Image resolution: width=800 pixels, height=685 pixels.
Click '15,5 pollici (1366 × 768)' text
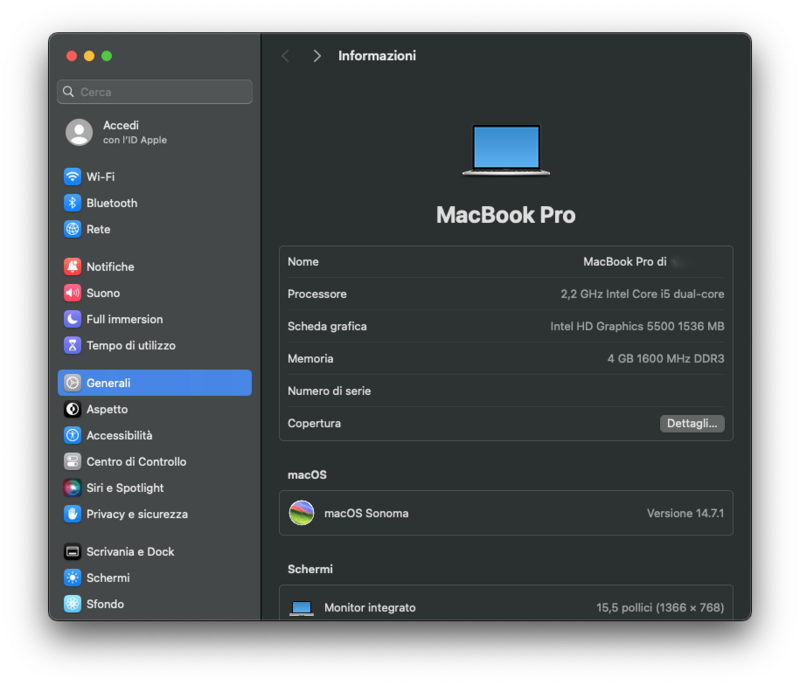(x=660, y=607)
